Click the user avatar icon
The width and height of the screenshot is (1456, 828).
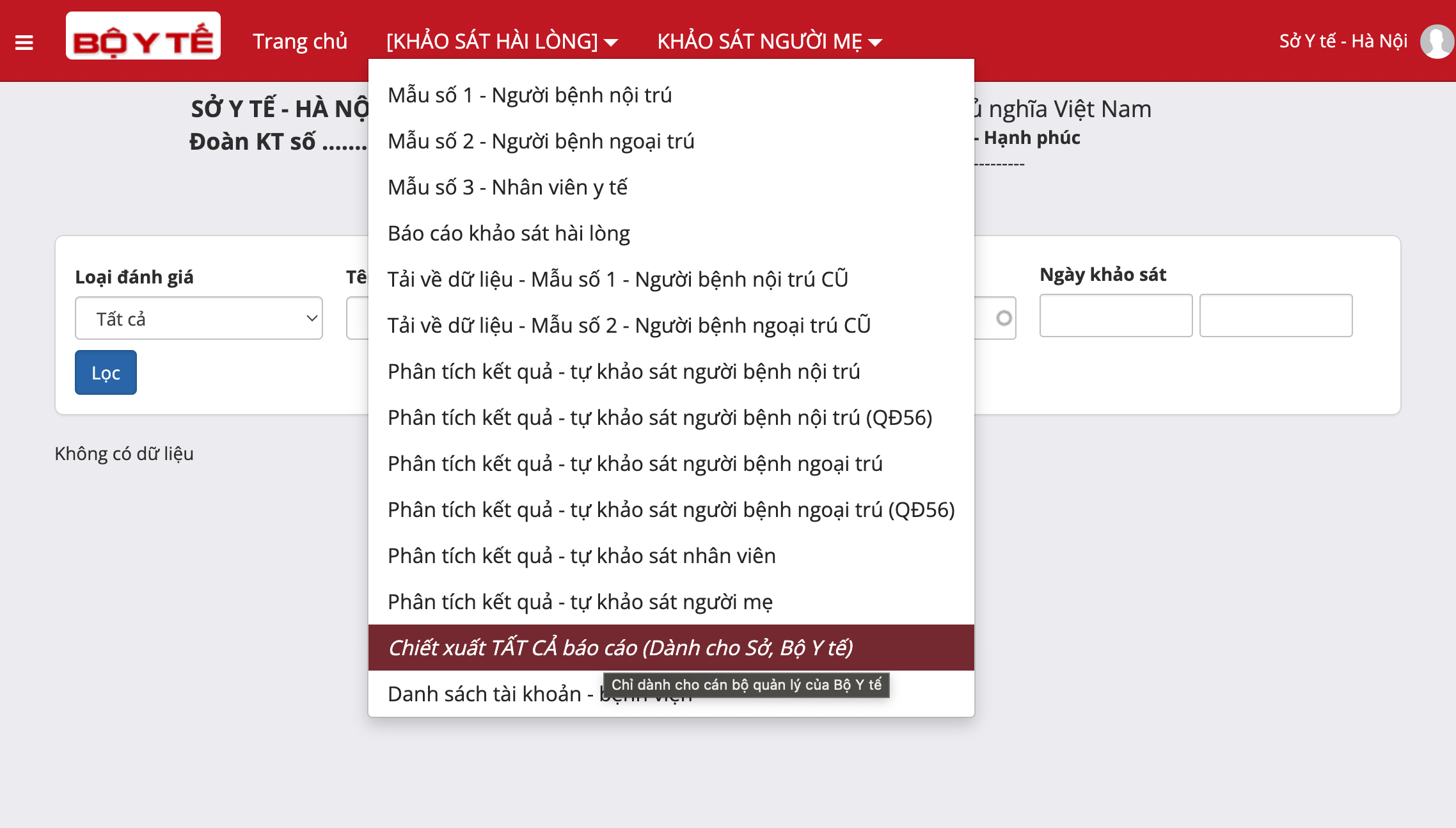tap(1437, 42)
